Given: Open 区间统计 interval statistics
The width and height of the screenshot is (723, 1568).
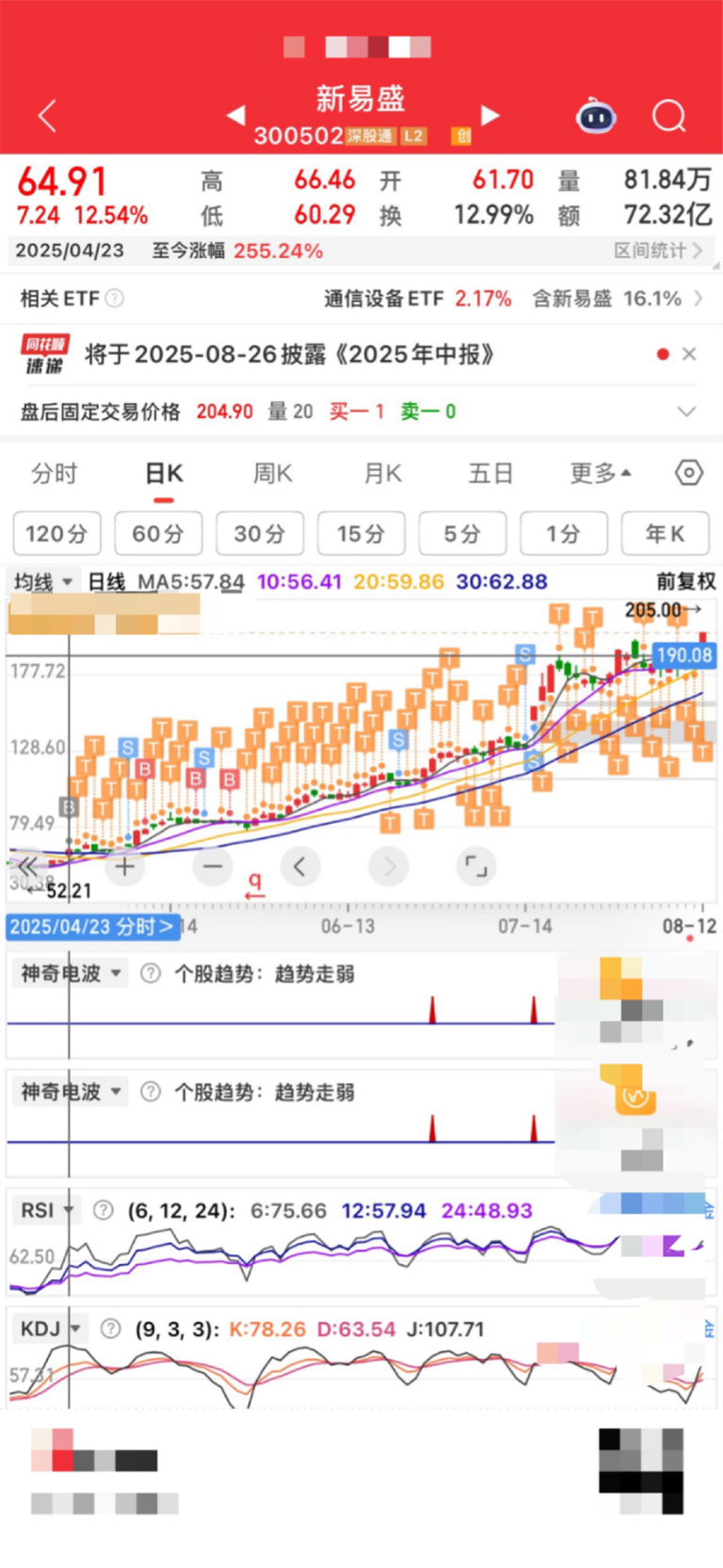Looking at the screenshot, I should 658,251.
